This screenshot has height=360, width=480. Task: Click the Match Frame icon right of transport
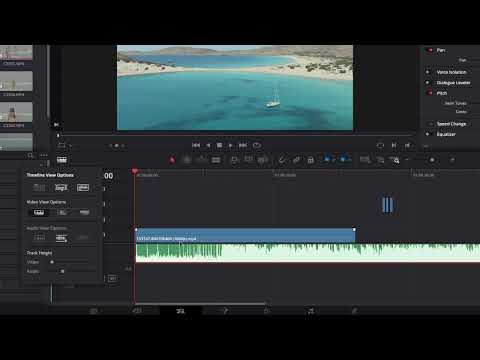click(x=380, y=145)
